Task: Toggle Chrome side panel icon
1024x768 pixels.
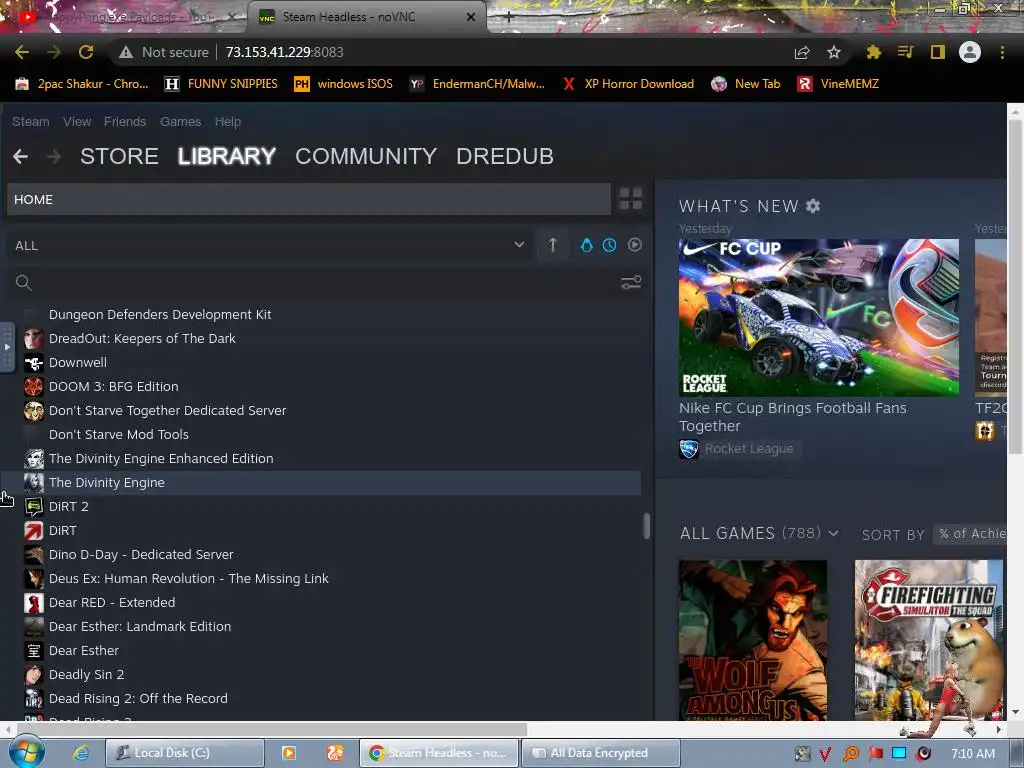Action: point(938,52)
